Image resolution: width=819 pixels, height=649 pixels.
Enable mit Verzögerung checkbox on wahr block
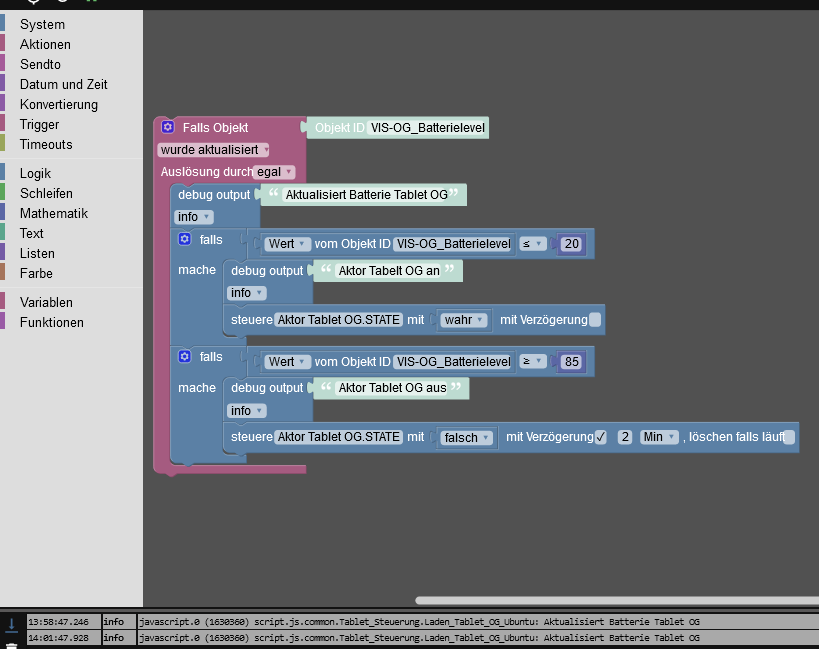[595, 320]
